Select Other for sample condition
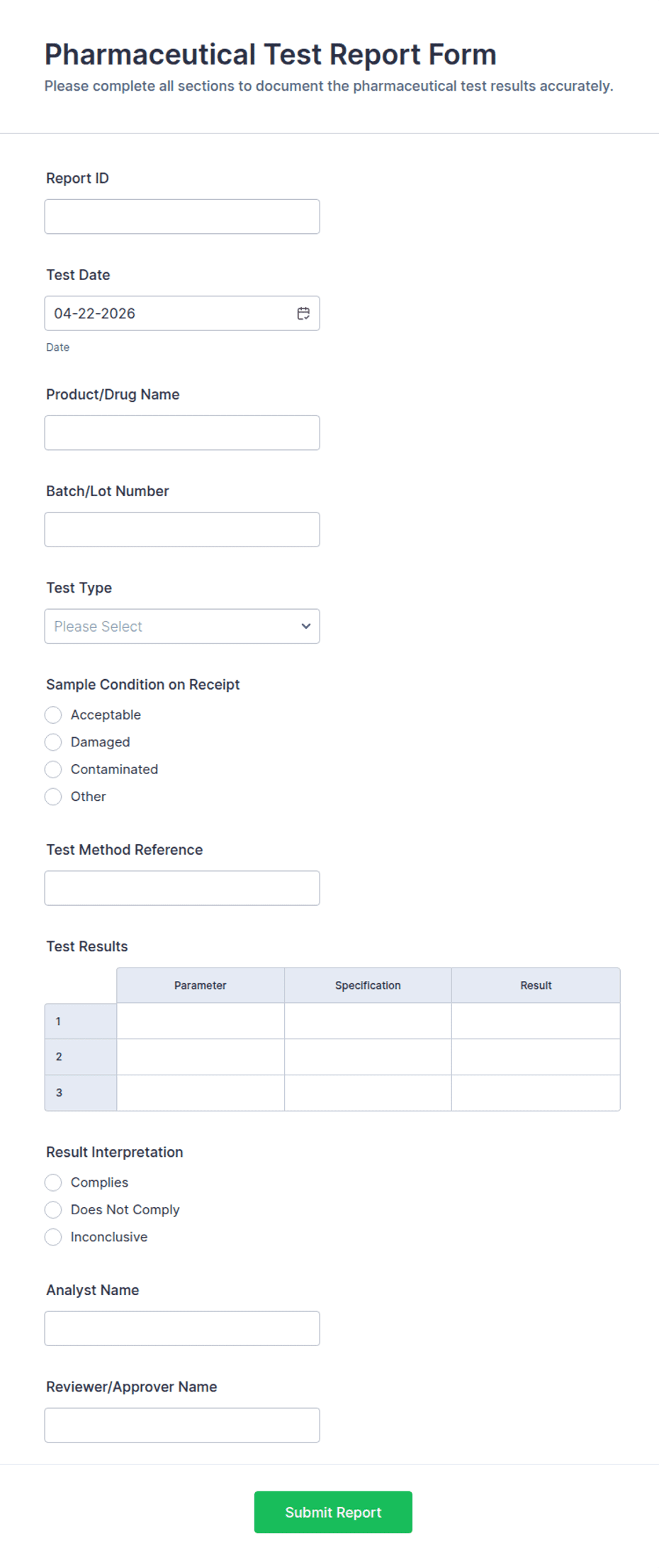659x1568 pixels. (x=53, y=797)
